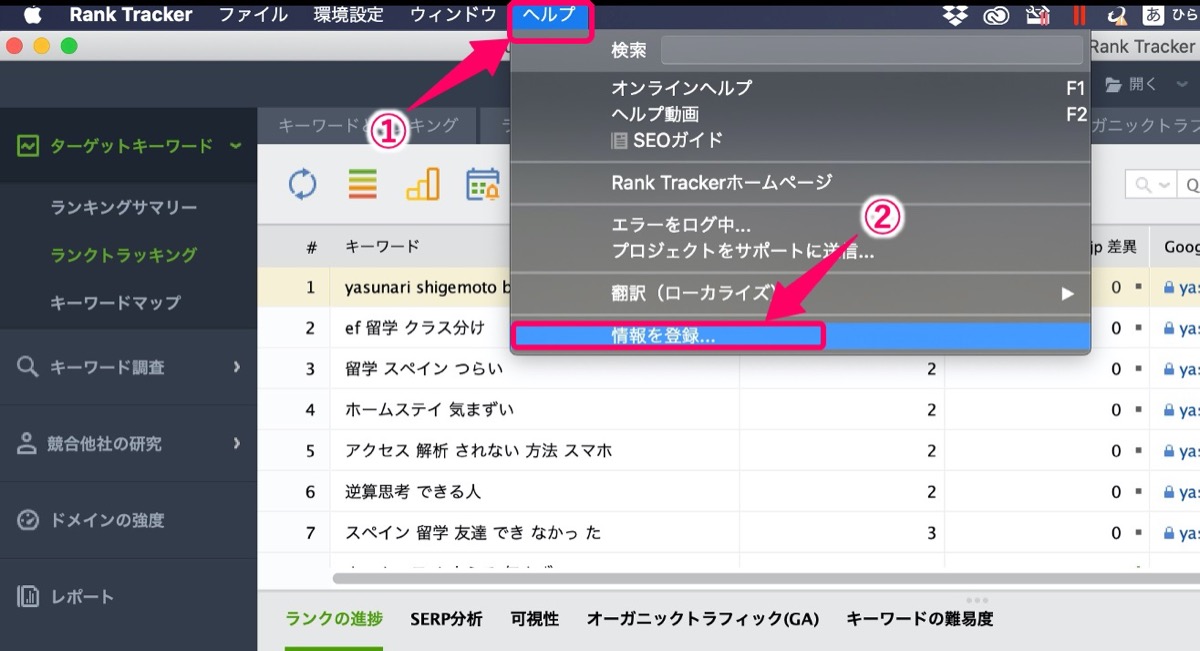Select the row アクセス 解析 されない 方法 スマホ
This screenshot has height=651, width=1200.
pyautogui.click(x=728, y=451)
